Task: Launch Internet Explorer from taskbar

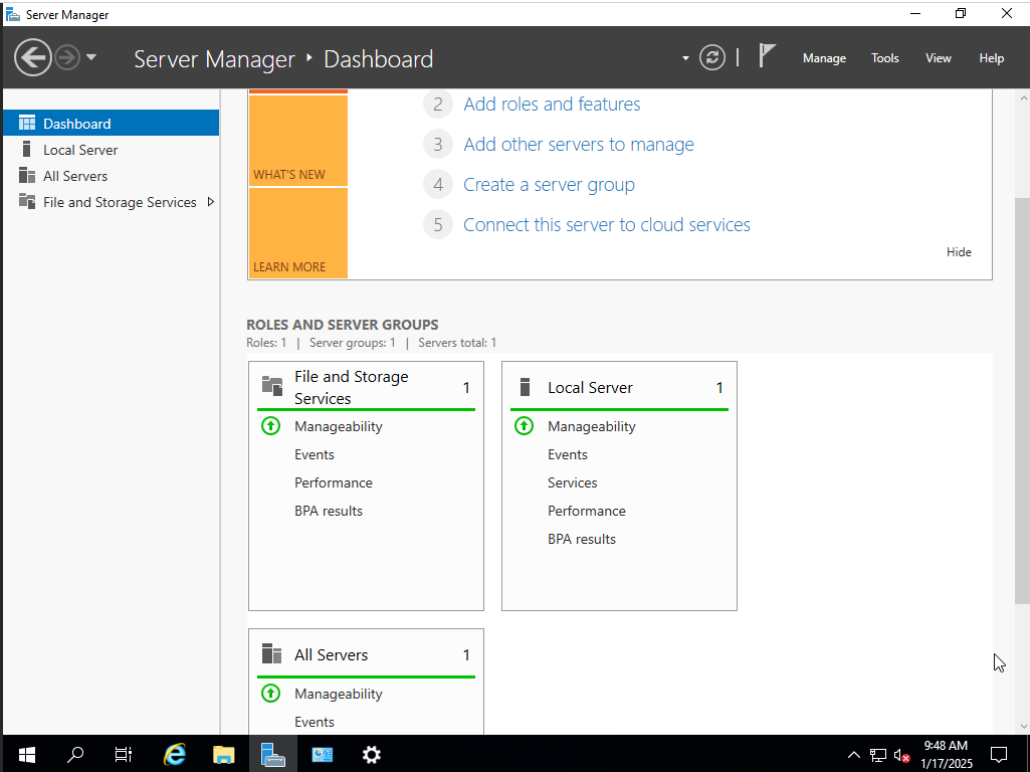Action: pyautogui.click(x=175, y=754)
